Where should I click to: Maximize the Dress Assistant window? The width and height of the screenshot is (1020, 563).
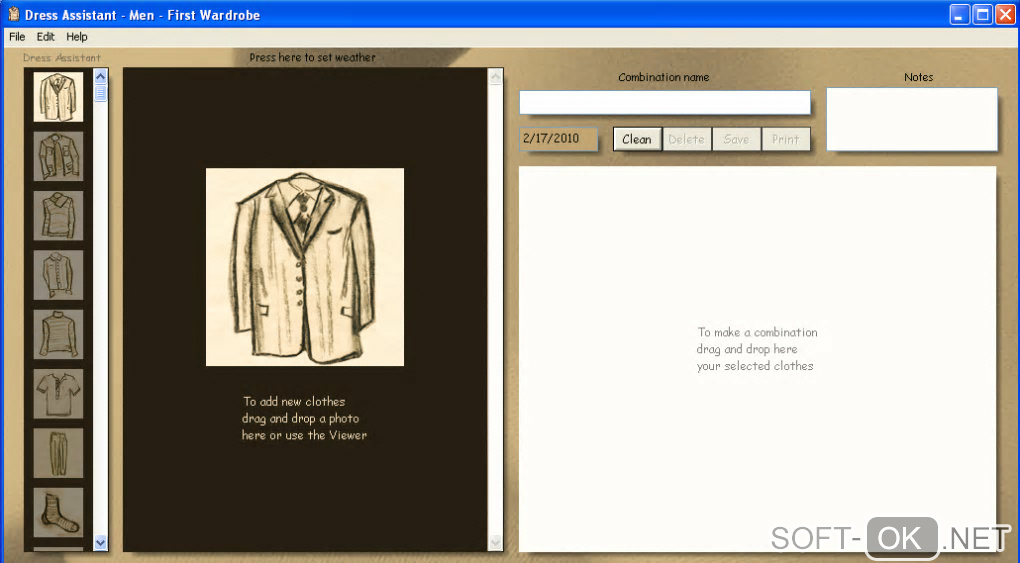click(x=983, y=14)
